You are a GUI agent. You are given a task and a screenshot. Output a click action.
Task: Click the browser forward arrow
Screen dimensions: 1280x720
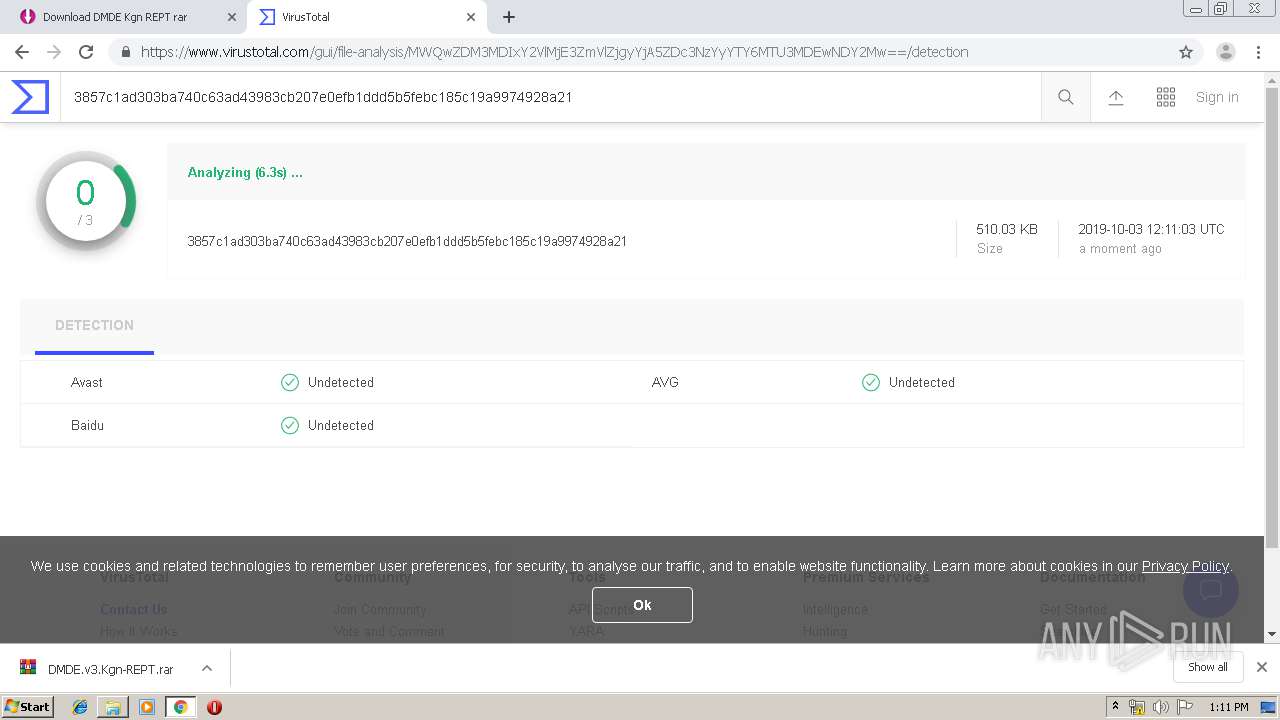tap(54, 52)
